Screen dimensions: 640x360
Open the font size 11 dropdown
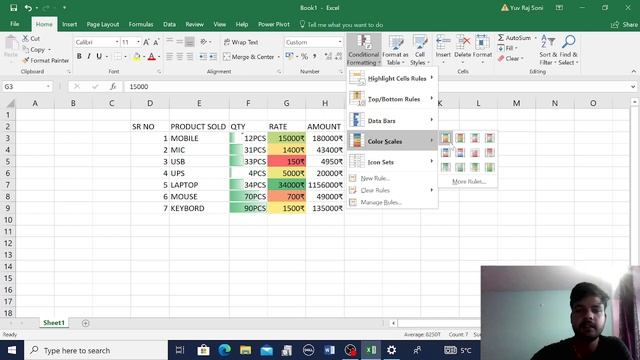138,42
